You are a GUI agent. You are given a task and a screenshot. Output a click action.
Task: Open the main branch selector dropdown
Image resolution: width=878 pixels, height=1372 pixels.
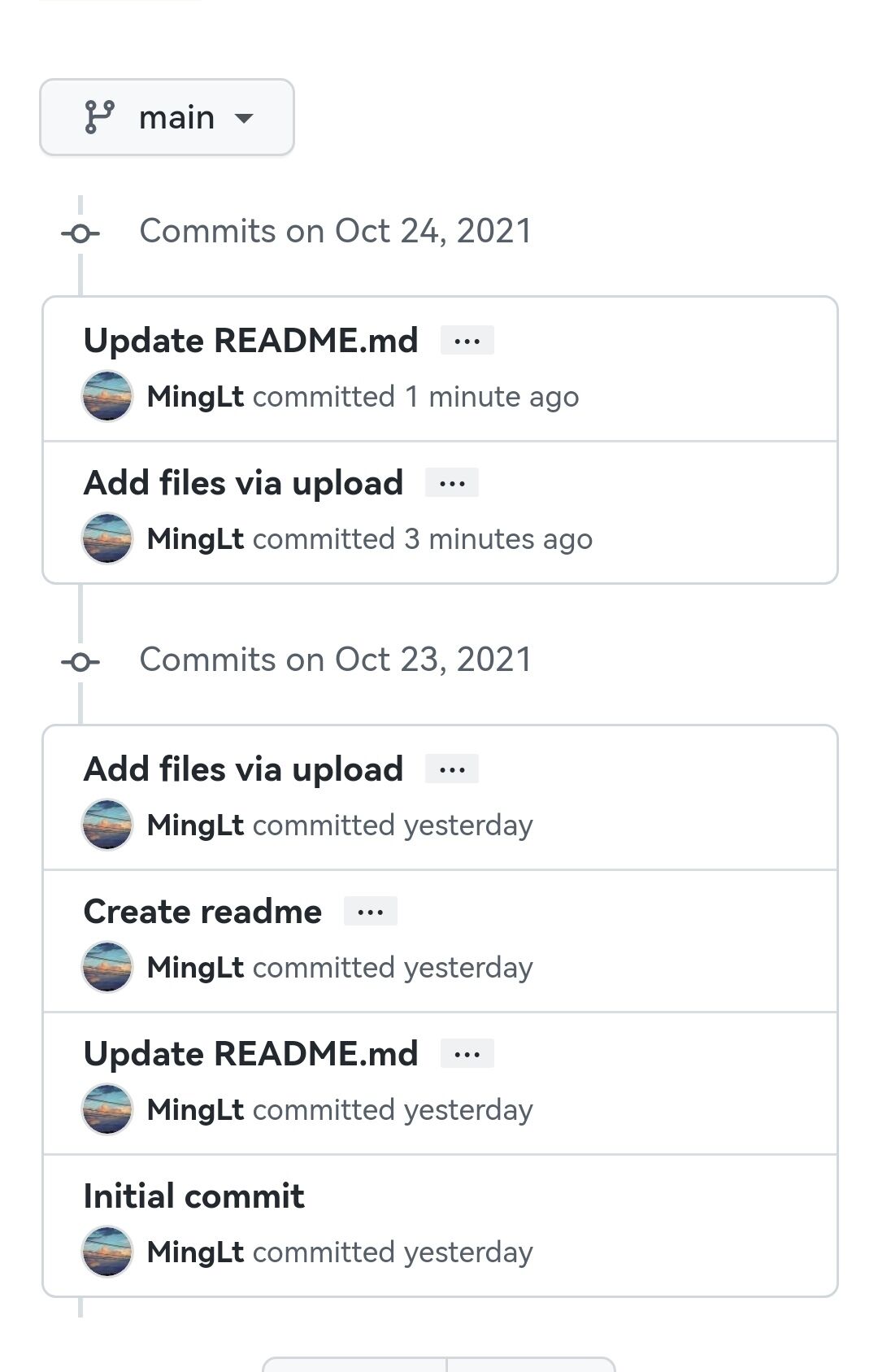(x=167, y=117)
